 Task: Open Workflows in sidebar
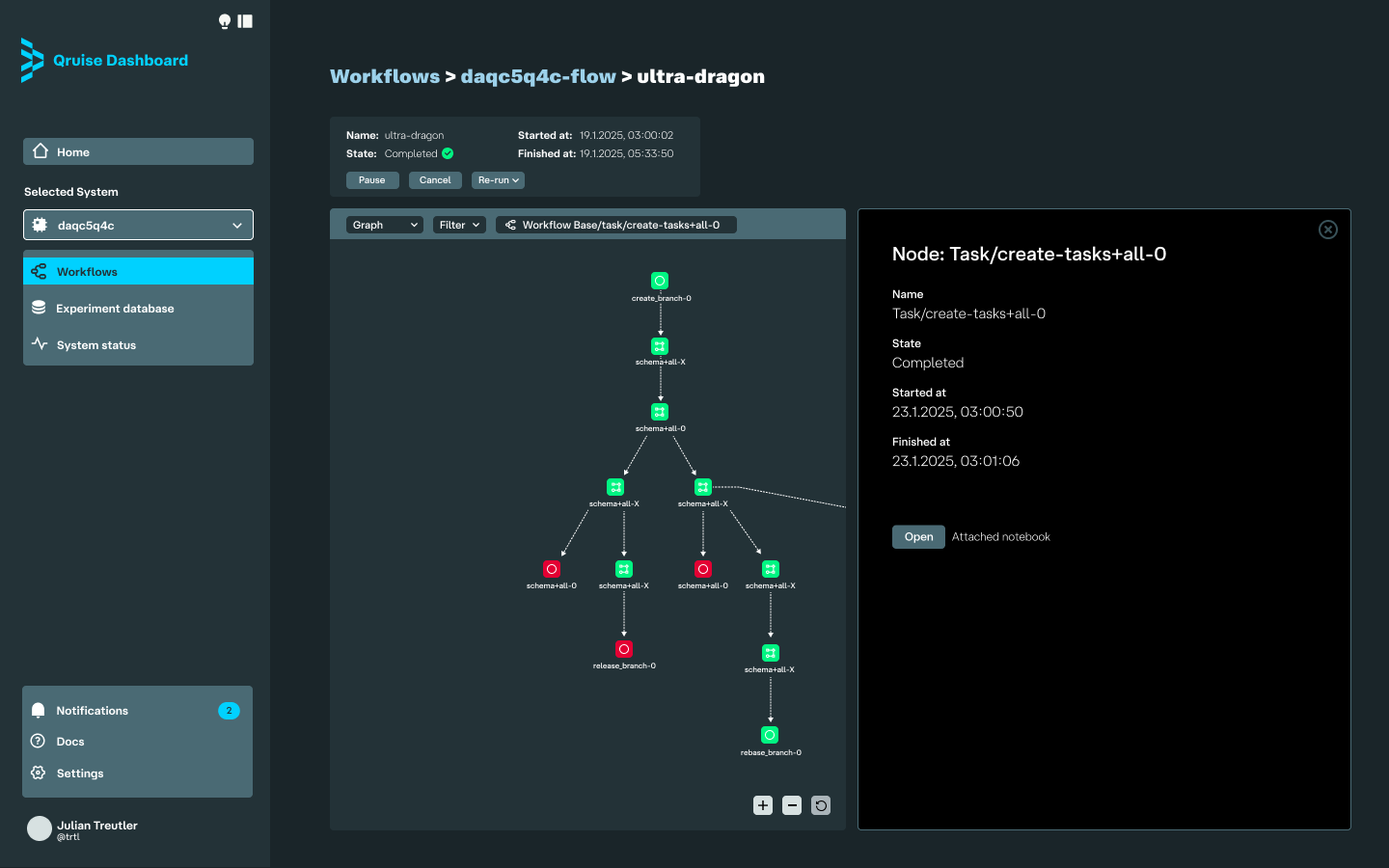[x=138, y=271]
